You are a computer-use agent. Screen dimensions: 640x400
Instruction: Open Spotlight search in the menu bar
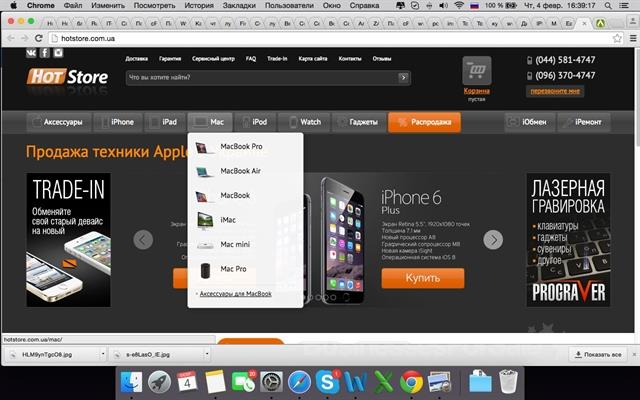click(608, 6)
